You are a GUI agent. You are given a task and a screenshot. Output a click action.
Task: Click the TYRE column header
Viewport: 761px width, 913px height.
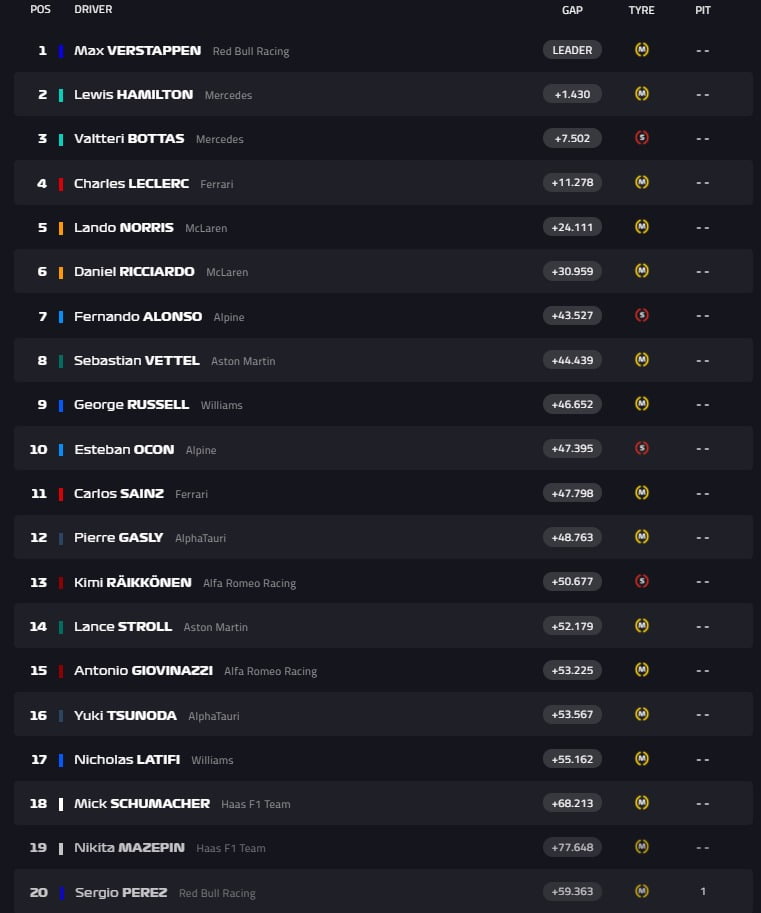click(641, 10)
